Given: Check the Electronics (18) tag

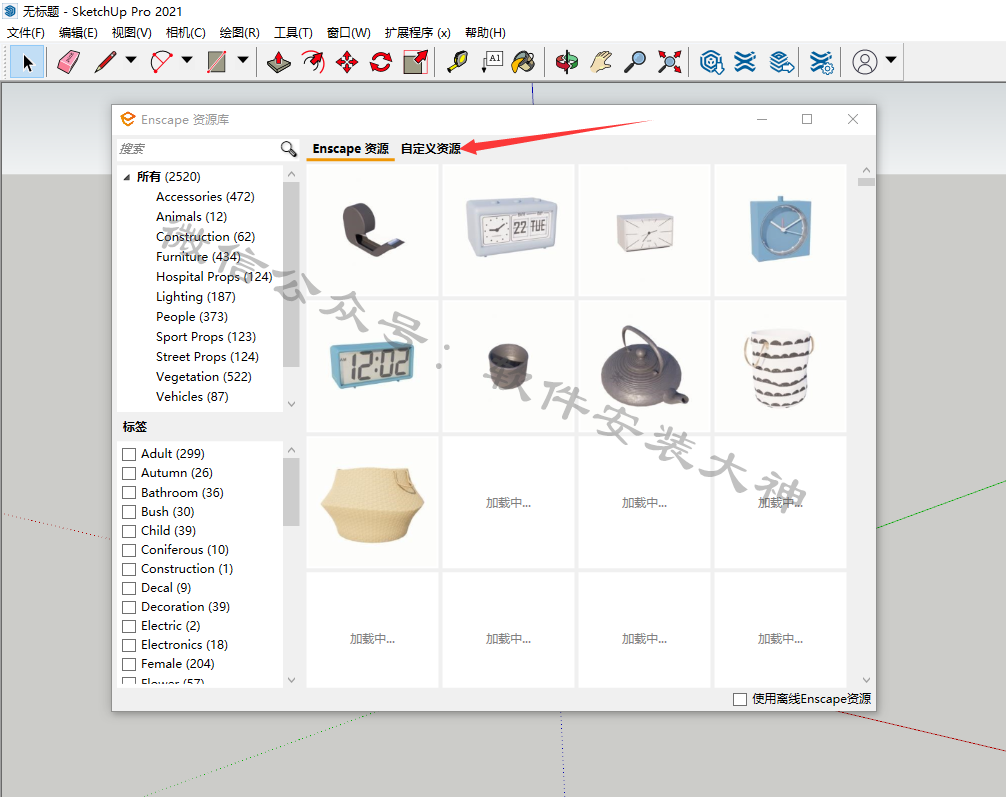Looking at the screenshot, I should tap(129, 646).
